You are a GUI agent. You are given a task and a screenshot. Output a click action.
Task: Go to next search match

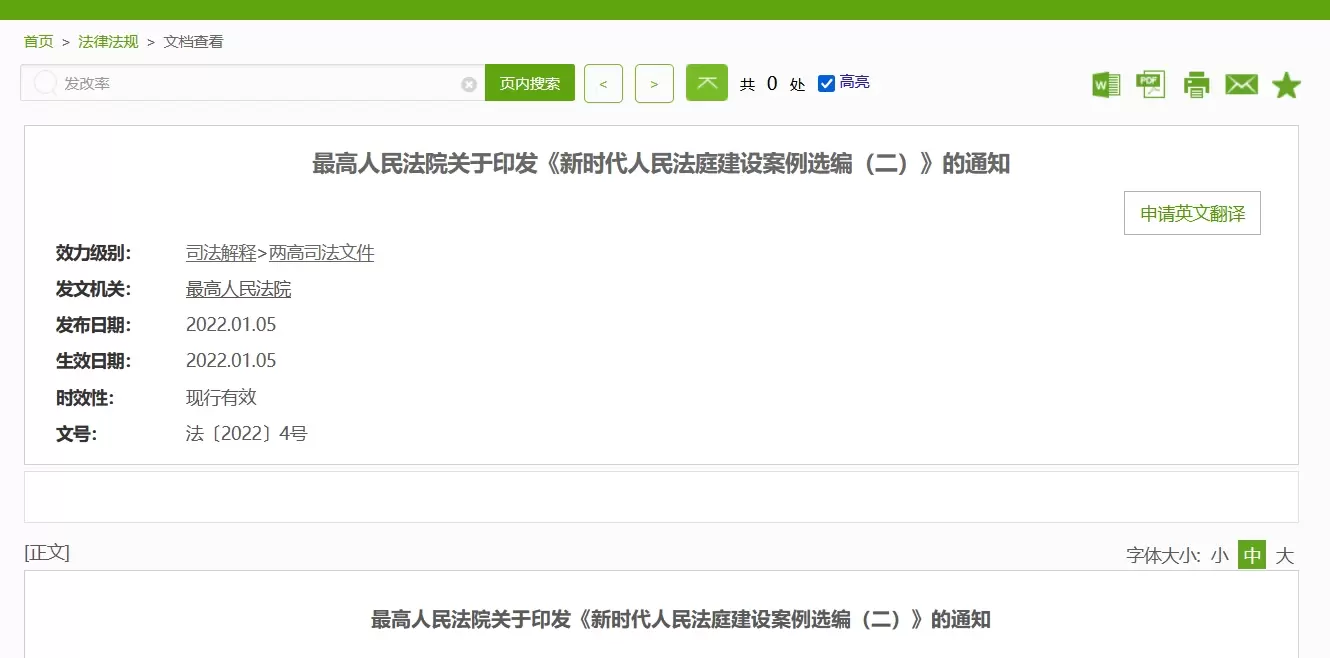(654, 83)
